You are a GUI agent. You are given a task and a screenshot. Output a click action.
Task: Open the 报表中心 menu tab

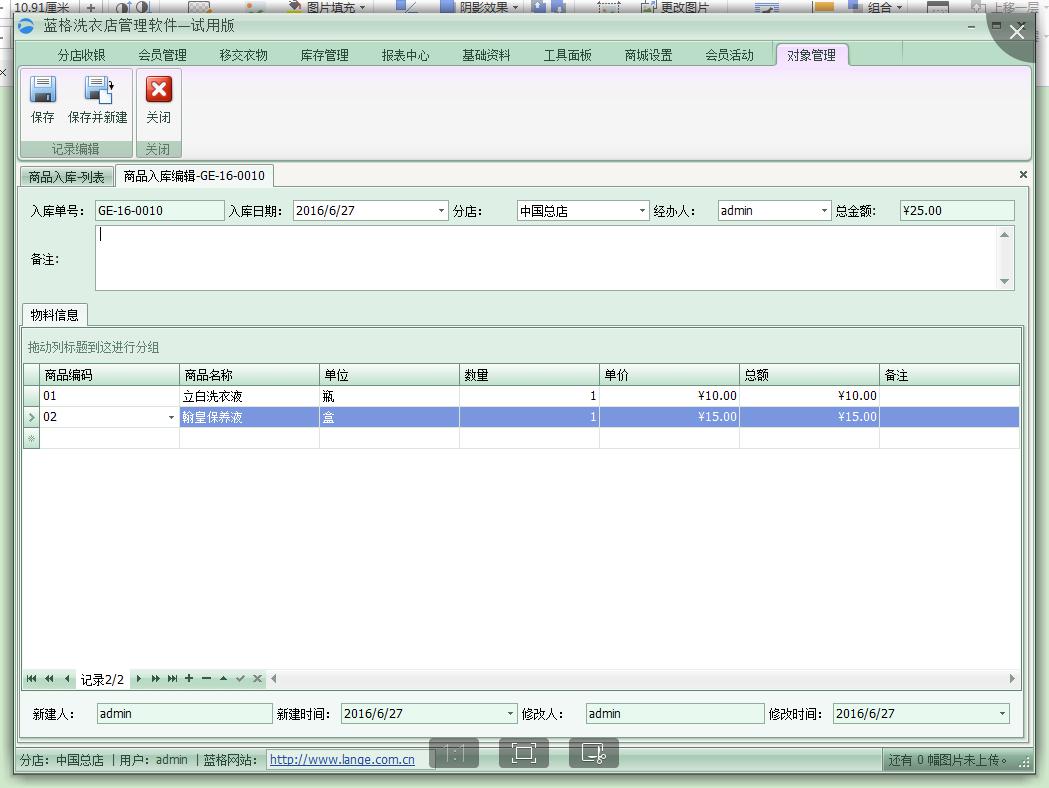[405, 56]
